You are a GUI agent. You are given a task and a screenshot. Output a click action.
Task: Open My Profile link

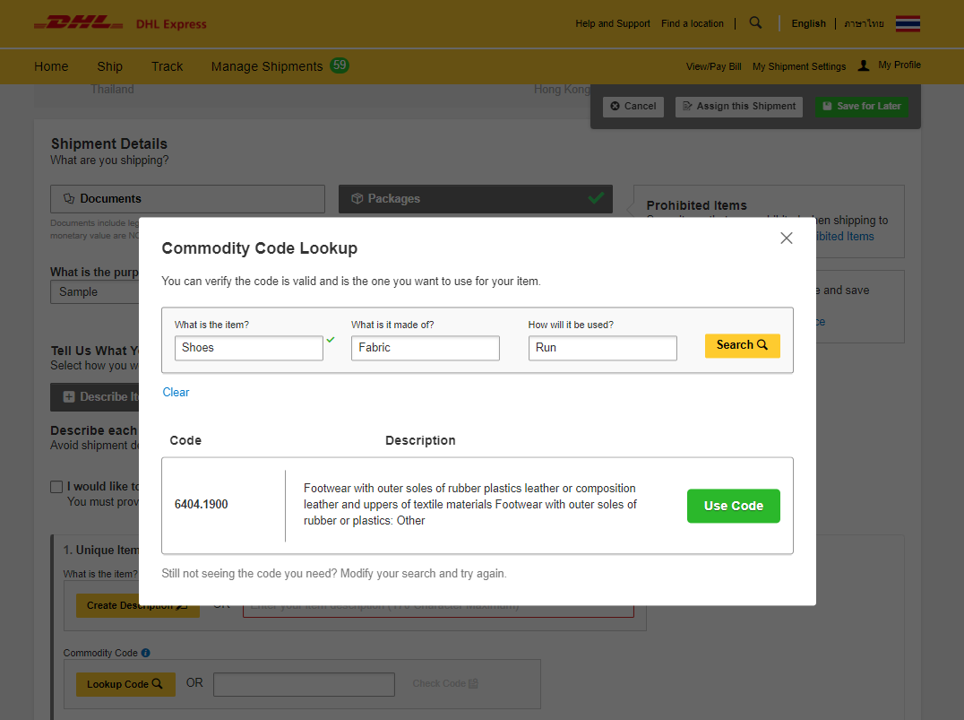click(x=899, y=65)
